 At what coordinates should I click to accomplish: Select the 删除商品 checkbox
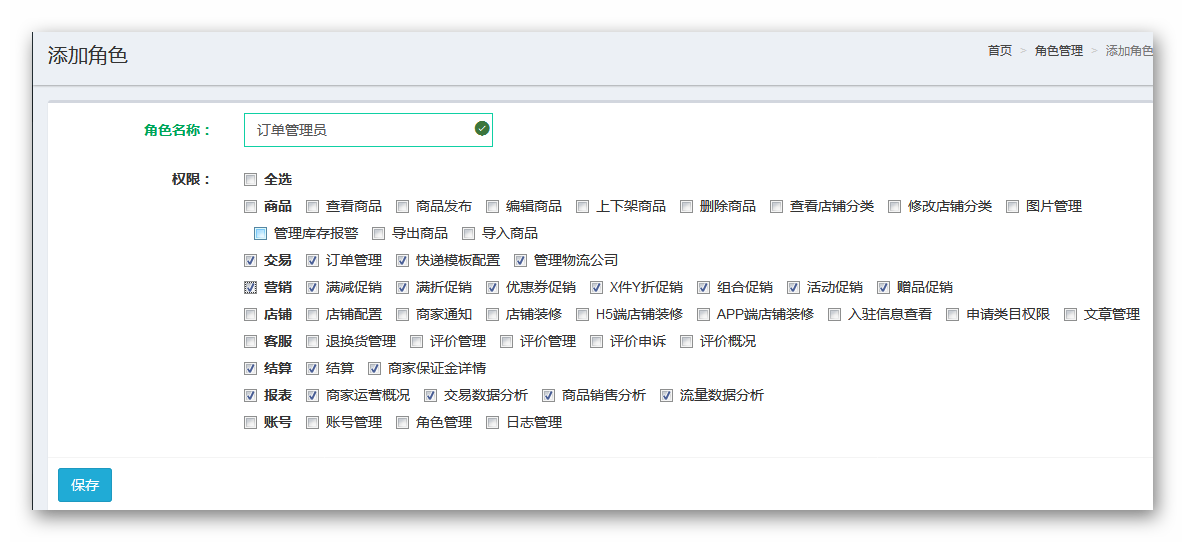click(686, 206)
